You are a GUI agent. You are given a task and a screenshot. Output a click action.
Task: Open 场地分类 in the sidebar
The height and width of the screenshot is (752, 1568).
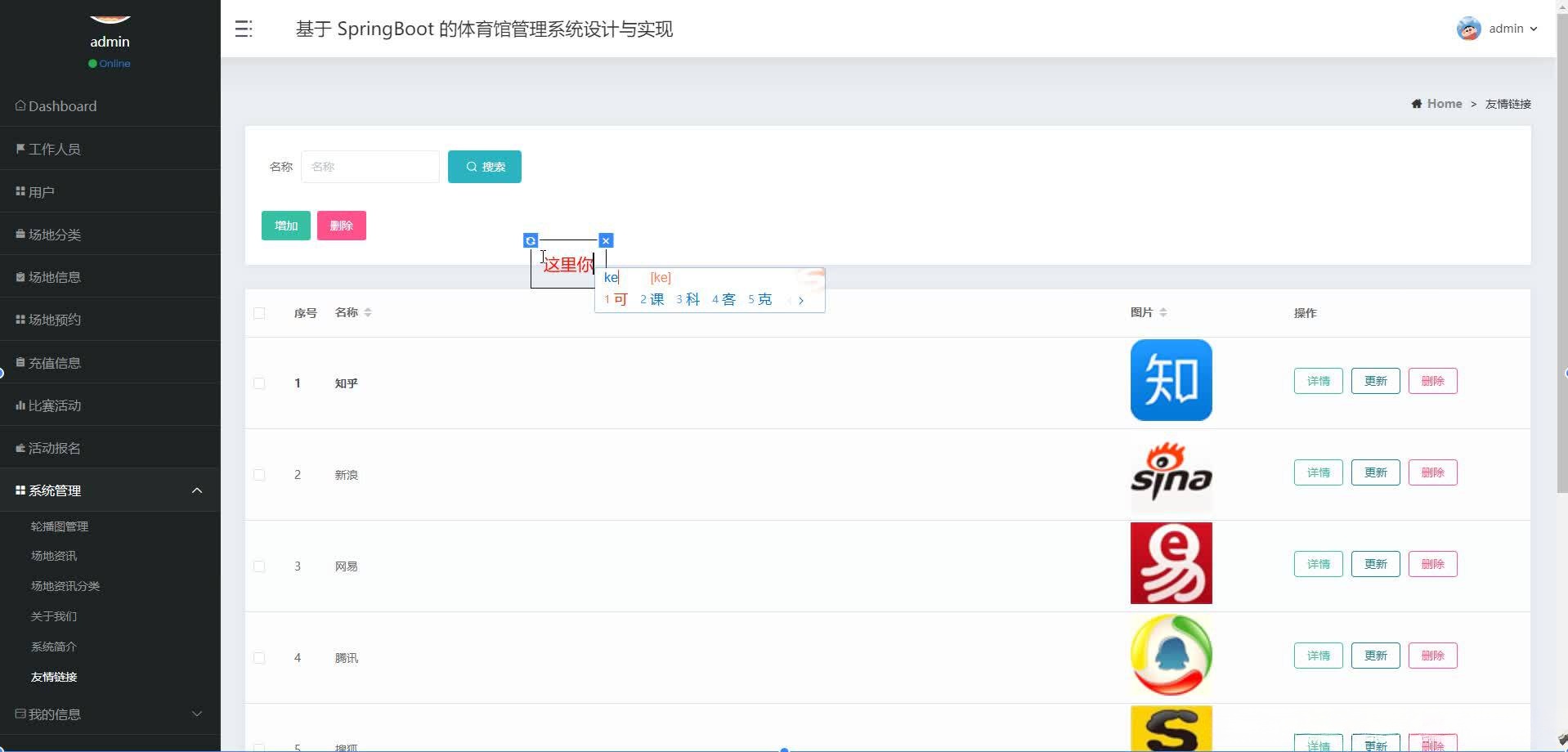(x=110, y=235)
